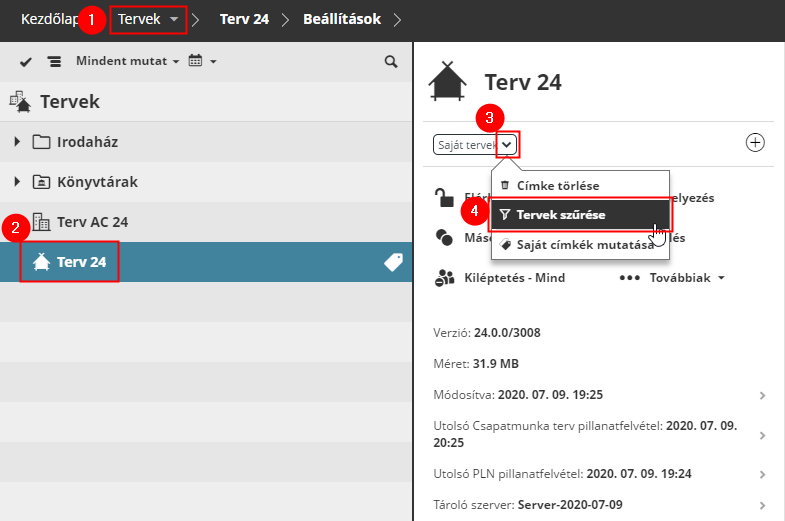Screen dimensions: 785x521
Task: Click the search magnifier icon
Action: (391, 62)
